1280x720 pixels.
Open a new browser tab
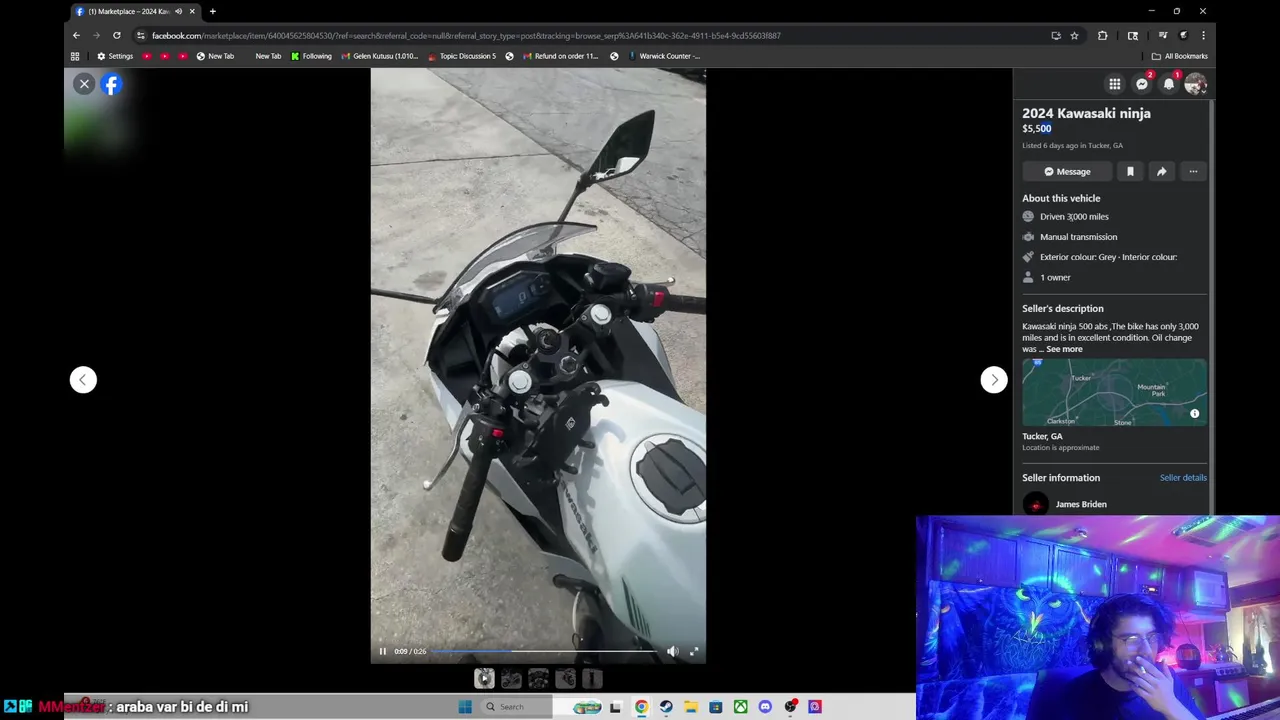pyautogui.click(x=213, y=11)
